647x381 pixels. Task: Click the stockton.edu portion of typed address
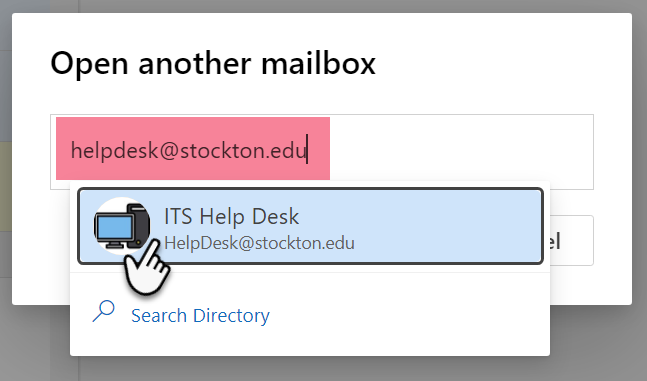243,150
